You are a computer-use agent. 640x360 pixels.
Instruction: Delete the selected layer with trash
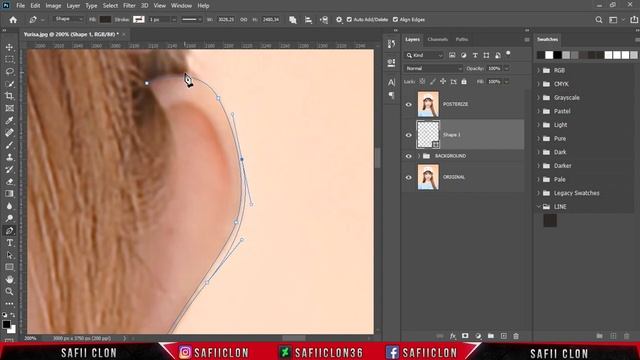coord(516,336)
